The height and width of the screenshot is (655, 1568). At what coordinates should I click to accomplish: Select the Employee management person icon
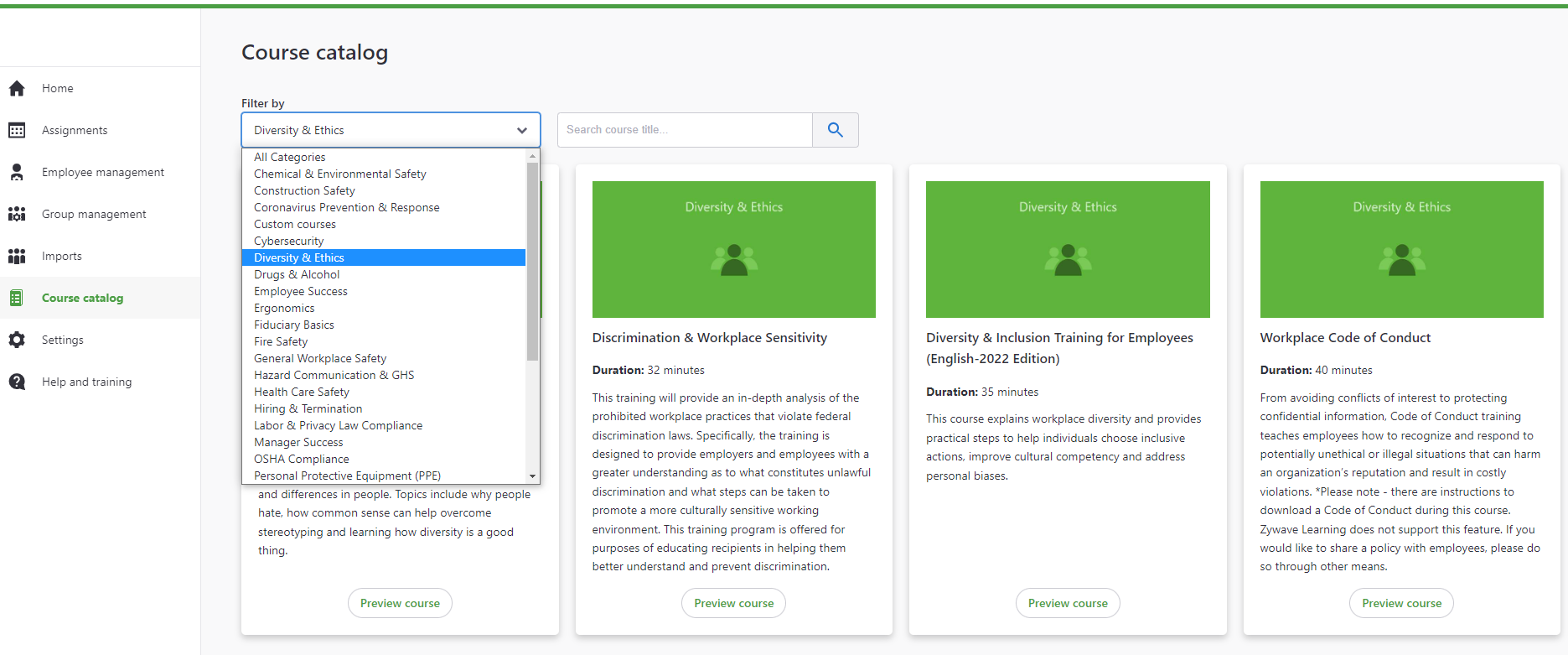17,172
